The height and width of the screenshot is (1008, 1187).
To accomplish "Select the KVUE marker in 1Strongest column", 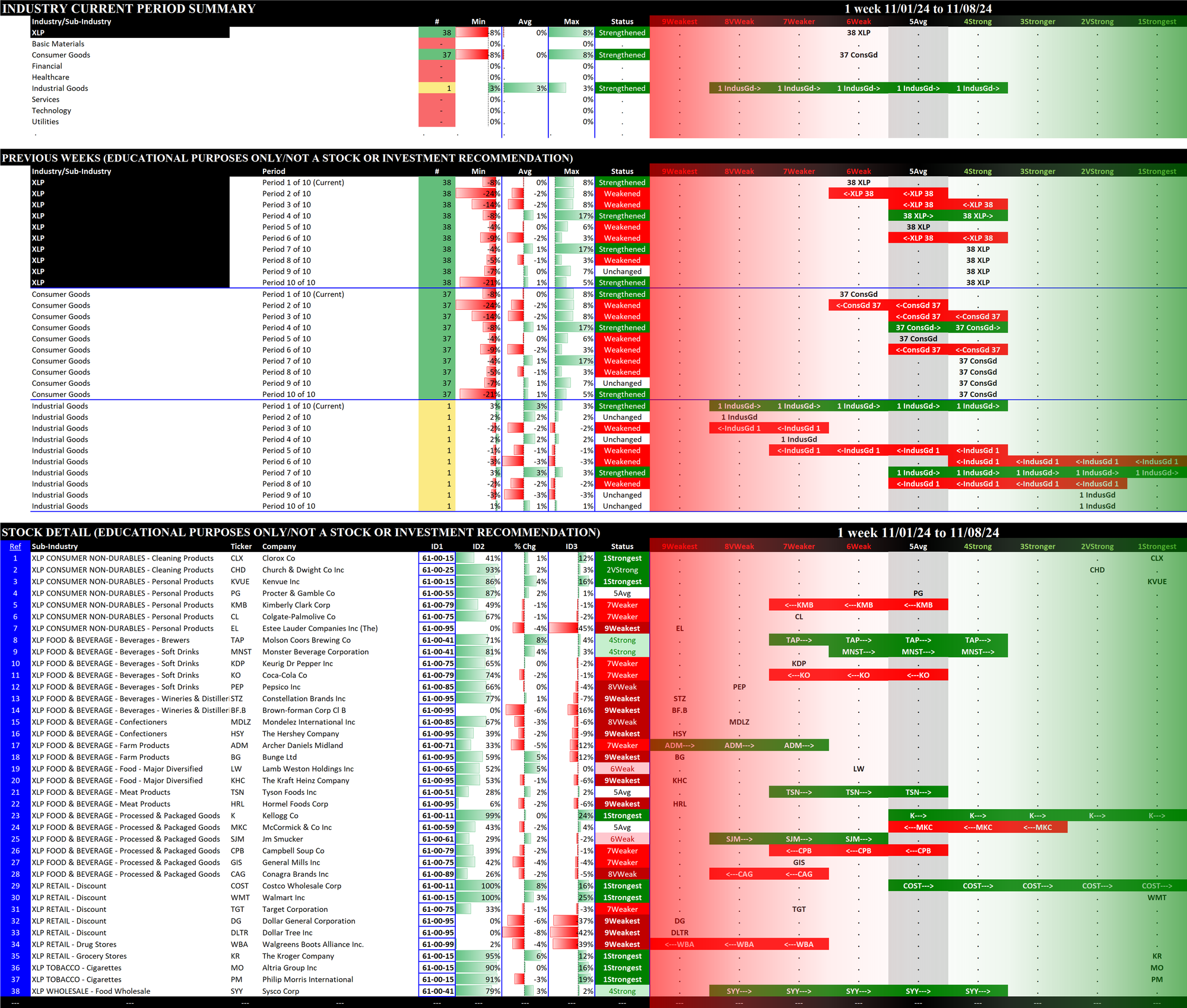I will pyautogui.click(x=1156, y=582).
